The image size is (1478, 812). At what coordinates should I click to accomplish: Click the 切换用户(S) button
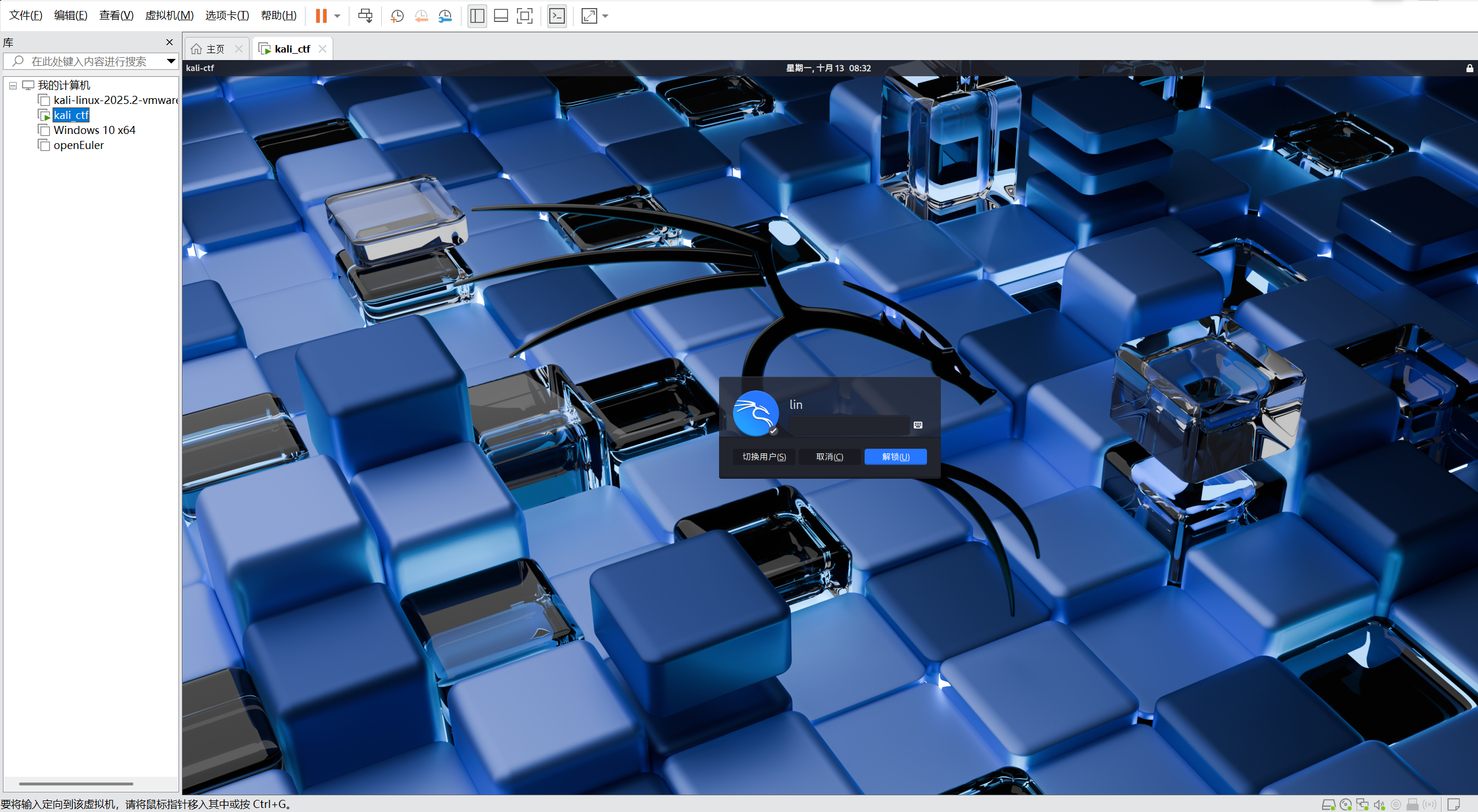[764, 457]
